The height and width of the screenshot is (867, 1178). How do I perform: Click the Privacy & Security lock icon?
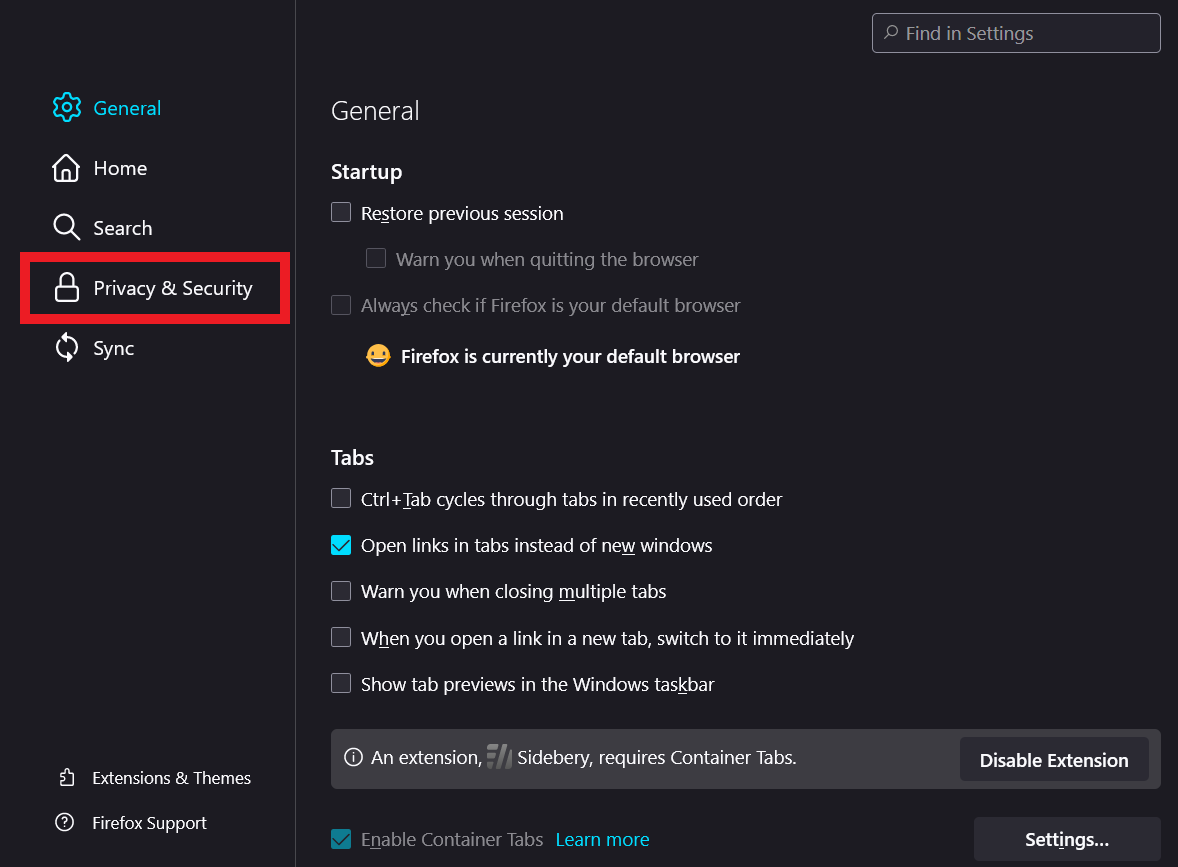pyautogui.click(x=66, y=288)
